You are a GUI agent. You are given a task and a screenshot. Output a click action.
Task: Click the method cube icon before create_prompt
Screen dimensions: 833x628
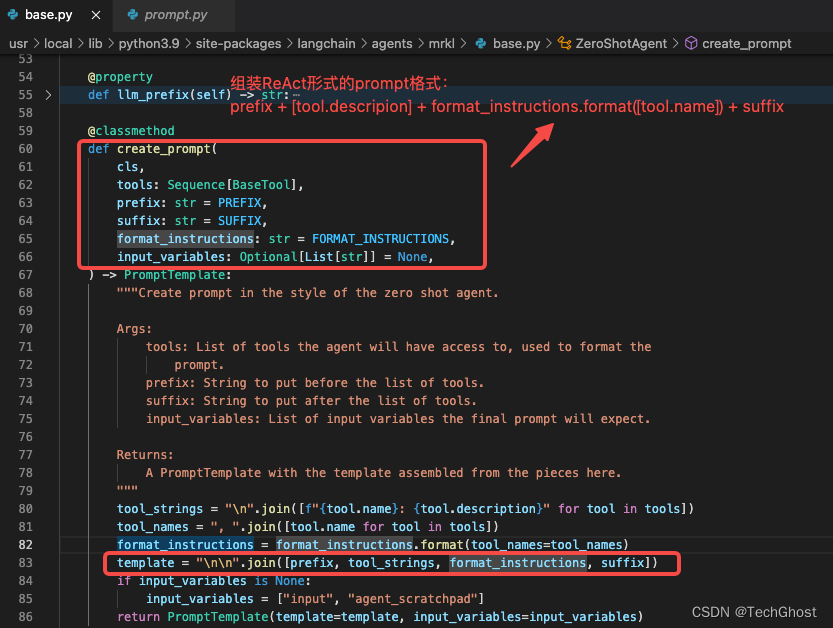tap(691, 43)
